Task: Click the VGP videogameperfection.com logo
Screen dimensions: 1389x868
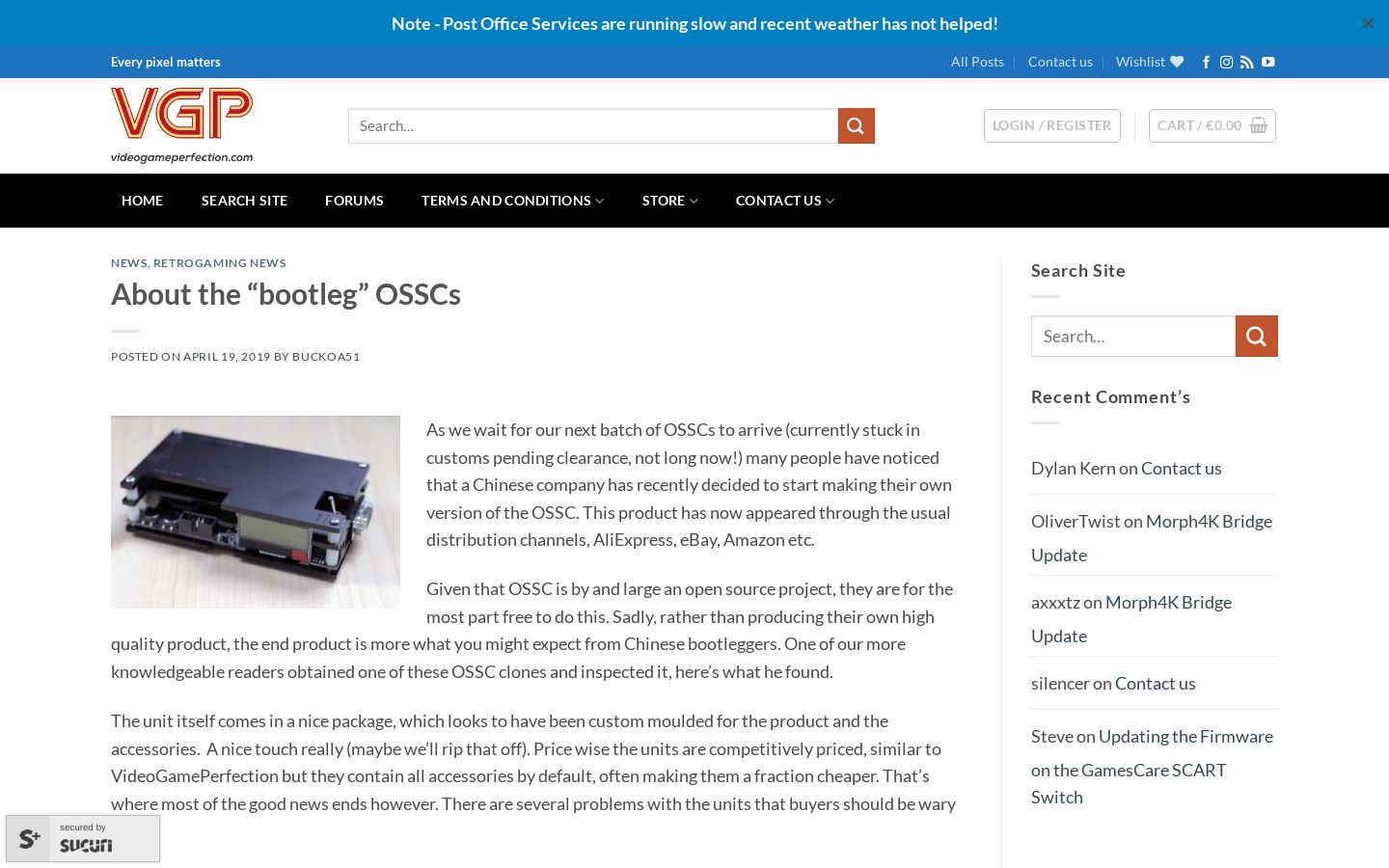Action: tap(182, 125)
